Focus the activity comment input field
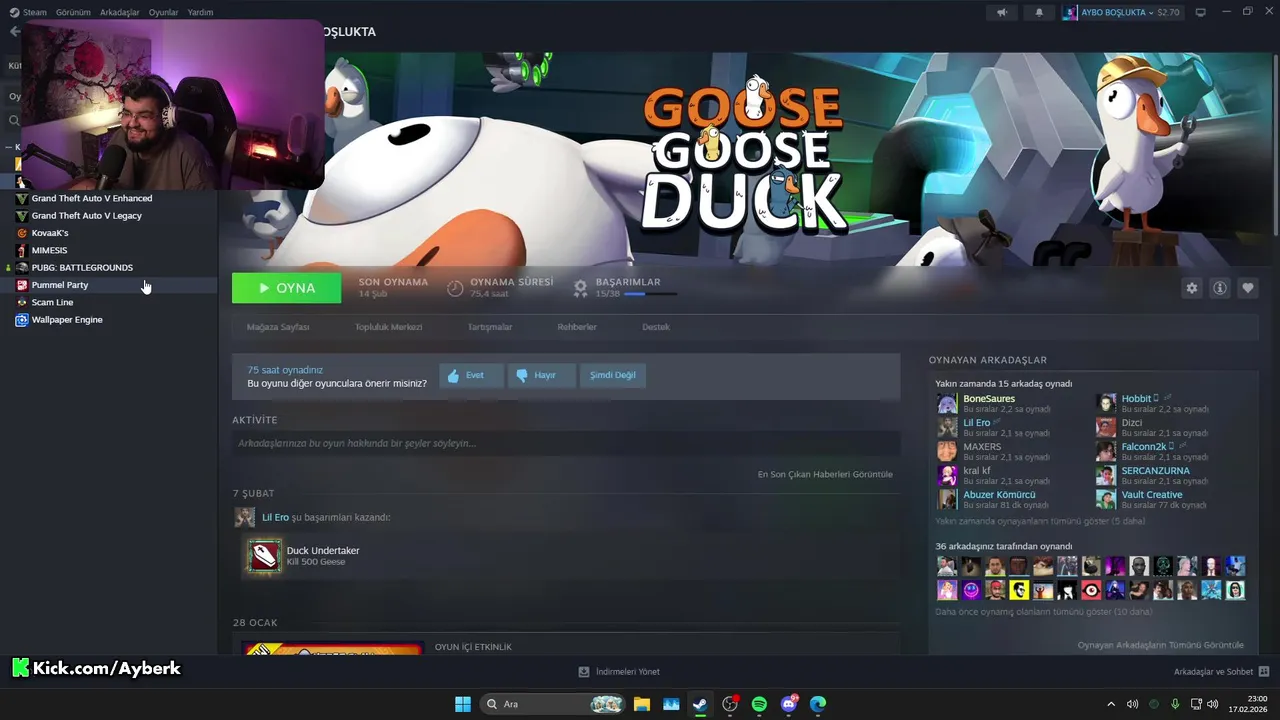1280x720 pixels. (566, 443)
